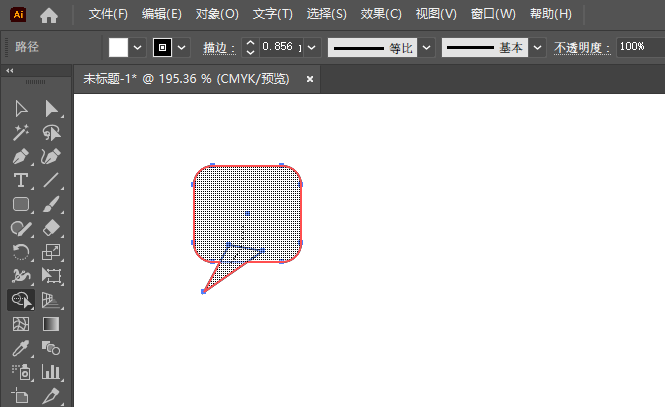Select the Direct Selection tool

point(51,109)
